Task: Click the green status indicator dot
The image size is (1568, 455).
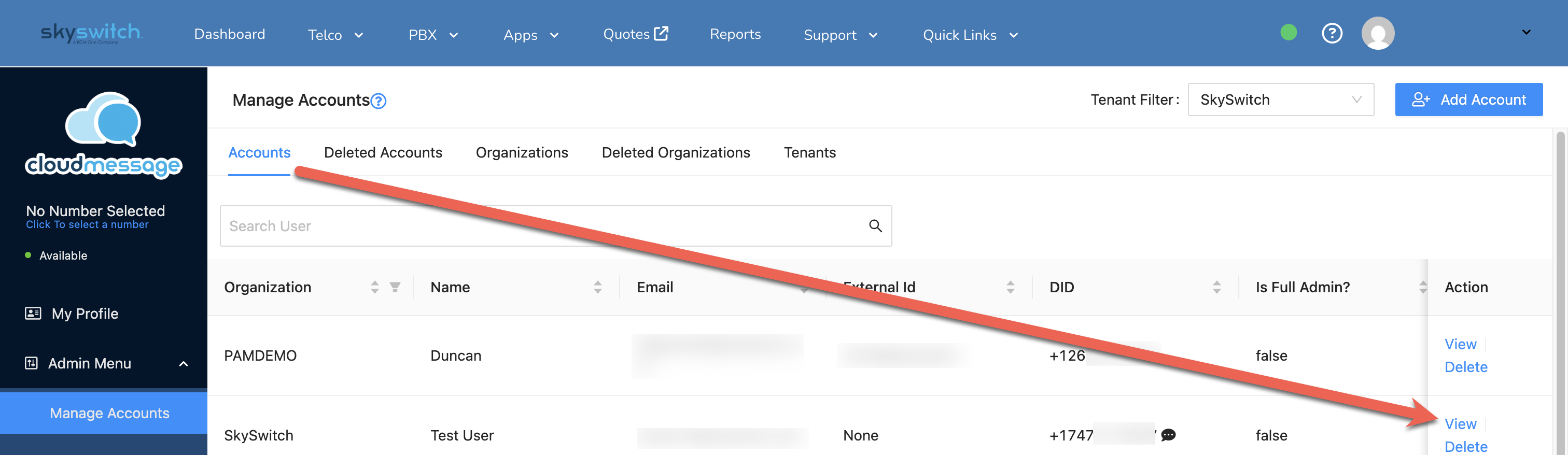Action: coord(1288,32)
